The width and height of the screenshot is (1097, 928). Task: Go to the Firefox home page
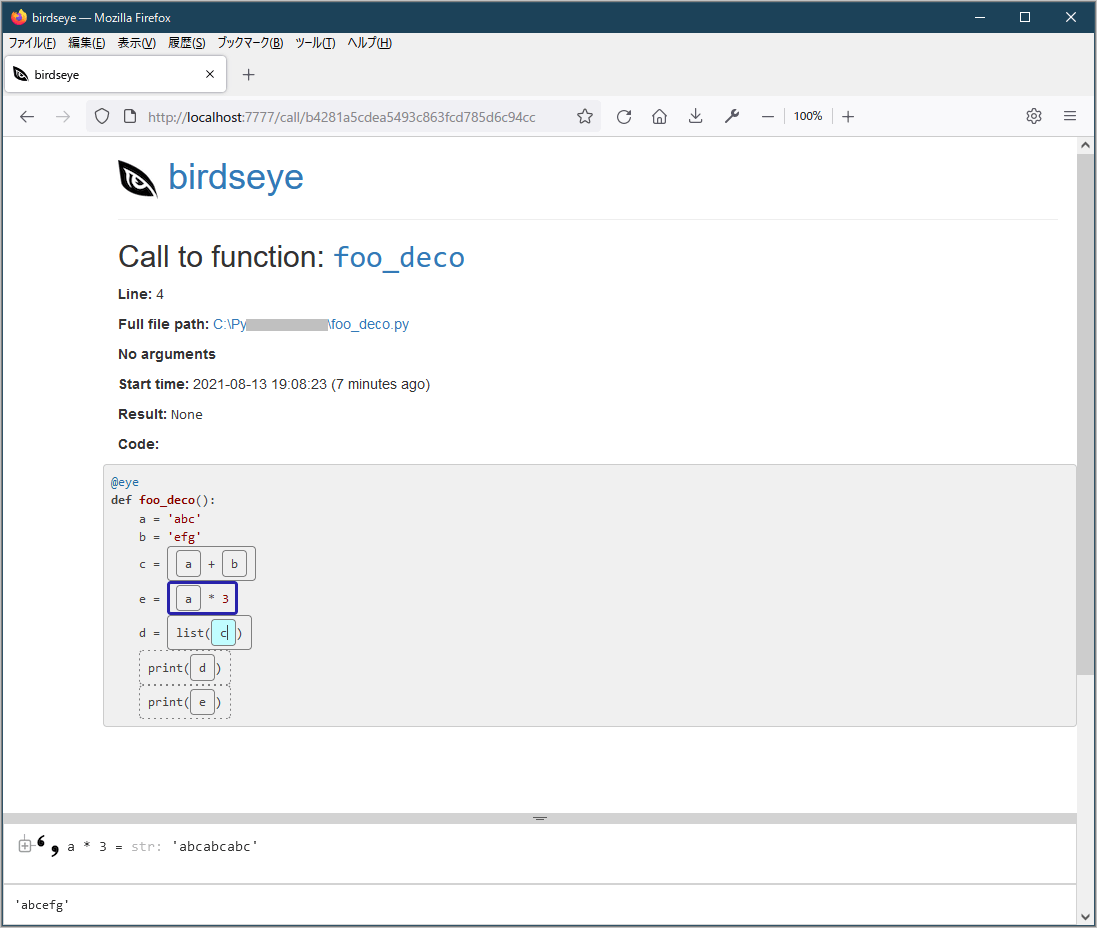coord(659,117)
